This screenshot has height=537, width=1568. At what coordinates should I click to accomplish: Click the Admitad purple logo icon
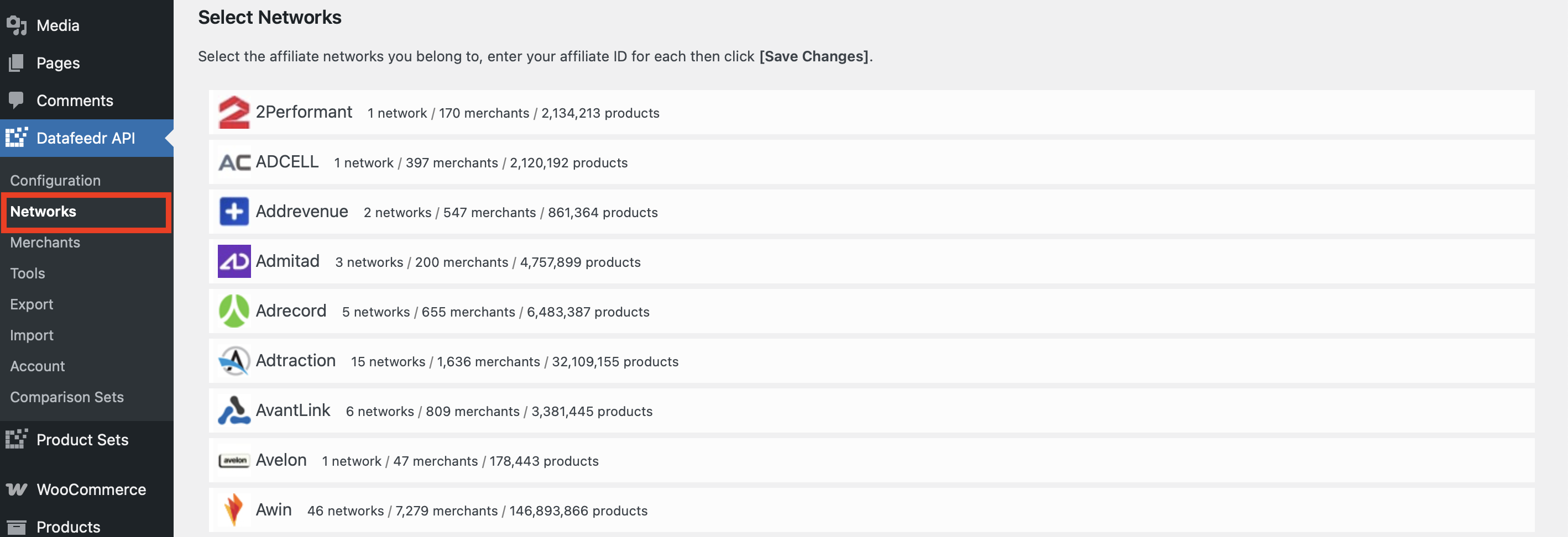point(234,261)
